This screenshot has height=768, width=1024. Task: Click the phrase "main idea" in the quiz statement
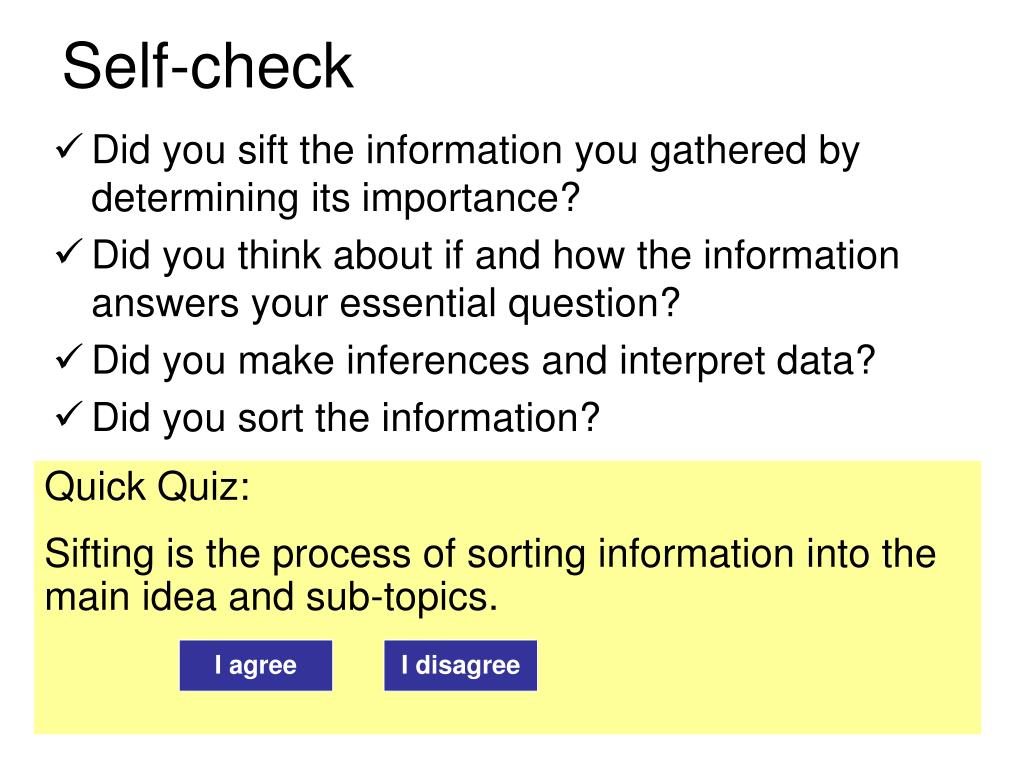pos(130,597)
